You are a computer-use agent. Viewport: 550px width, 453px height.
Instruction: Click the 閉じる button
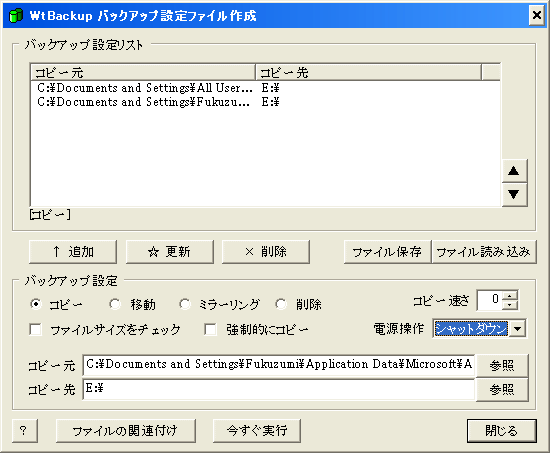pos(502,430)
